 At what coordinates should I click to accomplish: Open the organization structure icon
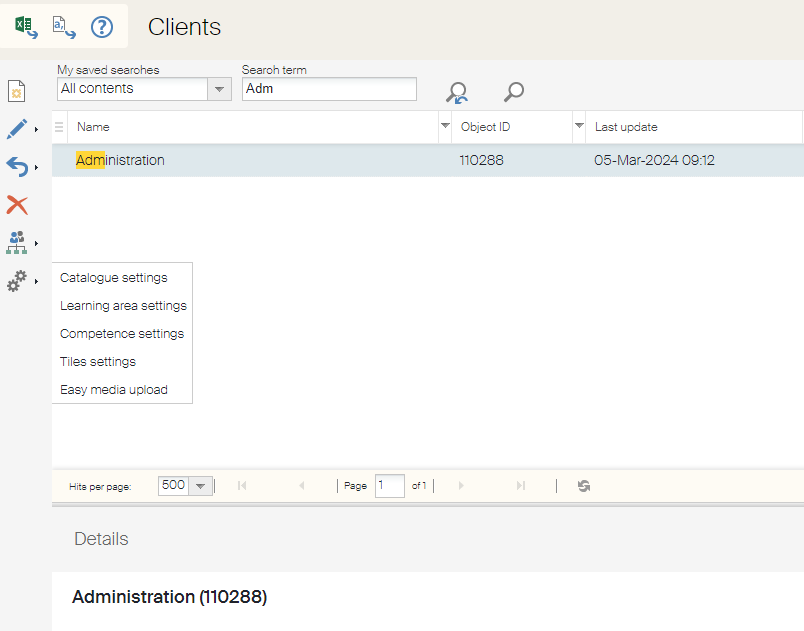(16, 243)
